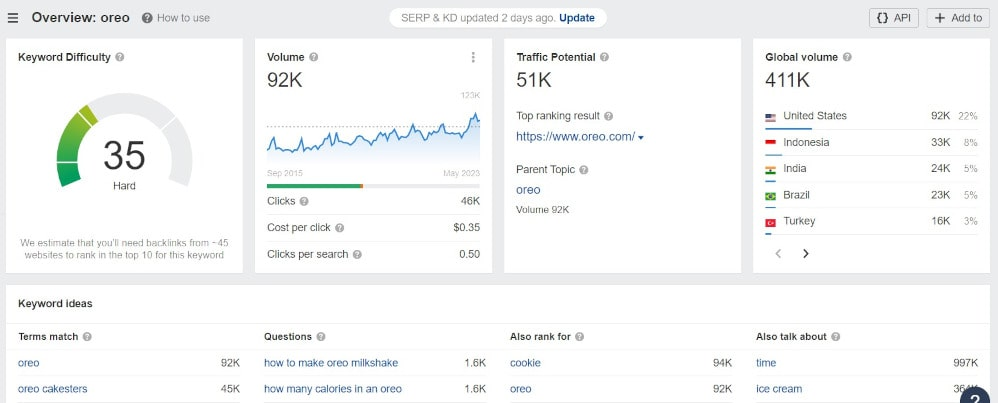The width and height of the screenshot is (998, 403).
Task: Open the Volume card three-dot menu
Action: 473,57
